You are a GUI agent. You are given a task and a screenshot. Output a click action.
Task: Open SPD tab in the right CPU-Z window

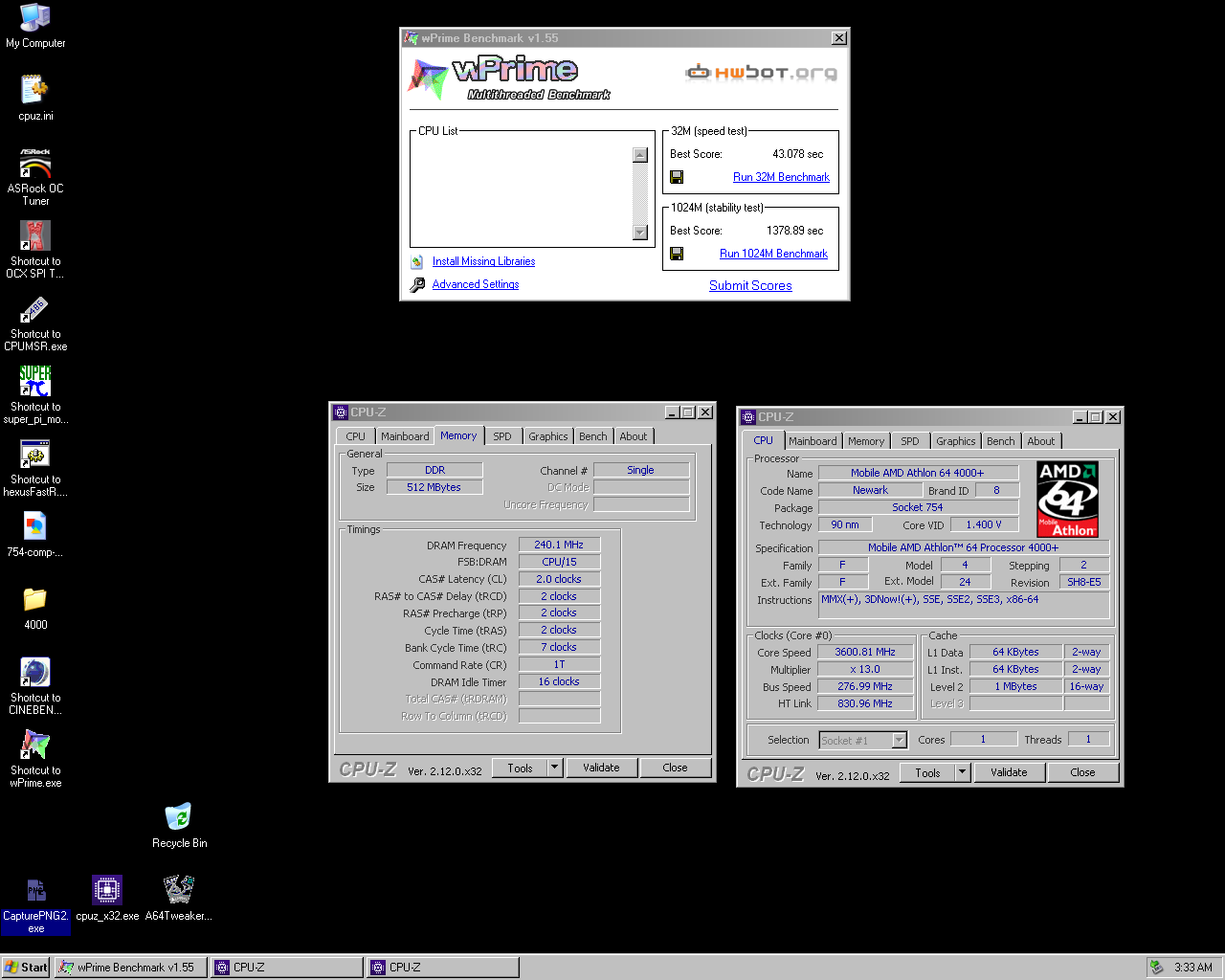click(x=910, y=441)
